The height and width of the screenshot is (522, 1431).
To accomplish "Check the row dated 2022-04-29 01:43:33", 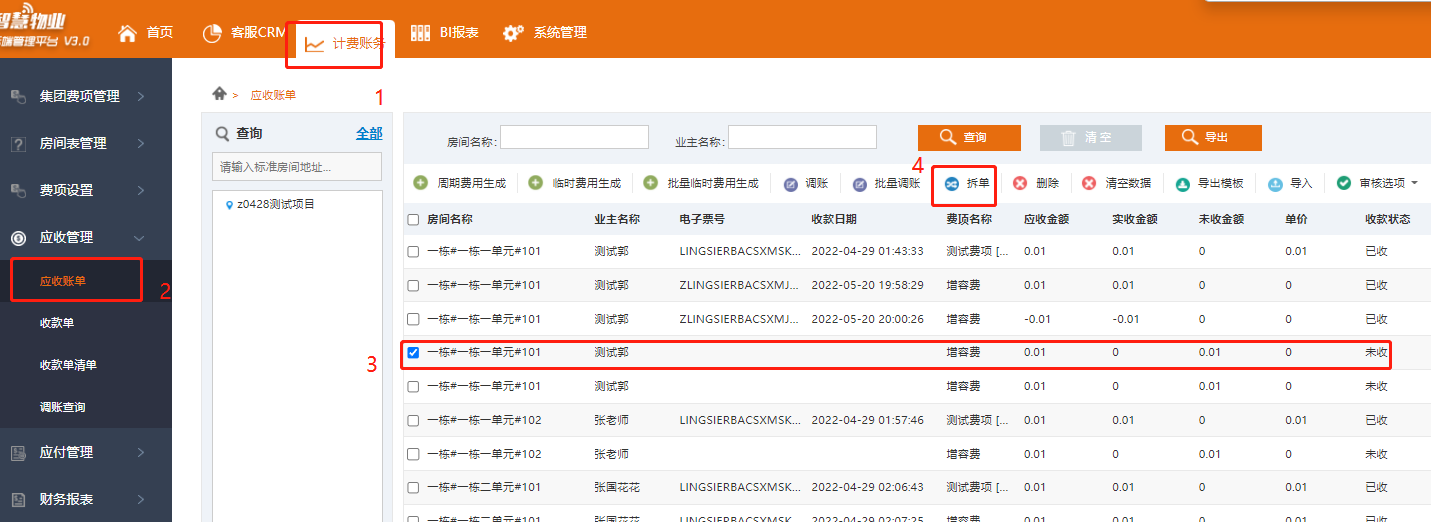I will [x=413, y=252].
